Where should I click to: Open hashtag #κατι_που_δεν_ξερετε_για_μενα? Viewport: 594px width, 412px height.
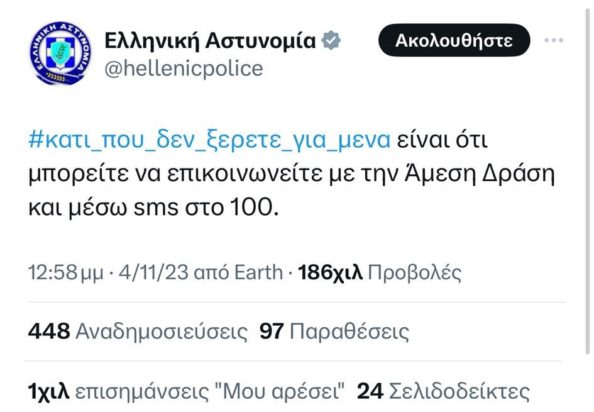pyautogui.click(x=209, y=140)
